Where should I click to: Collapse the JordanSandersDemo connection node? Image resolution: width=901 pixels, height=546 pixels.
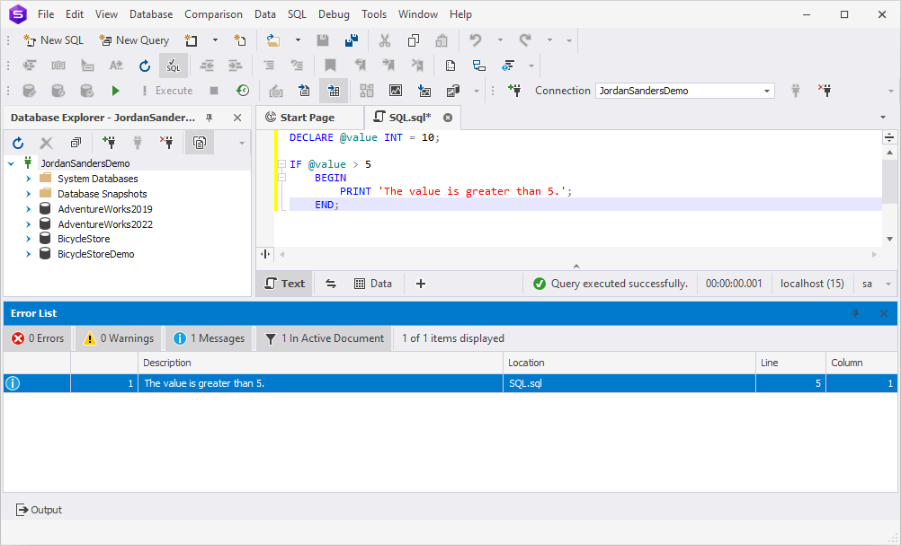tap(11, 163)
